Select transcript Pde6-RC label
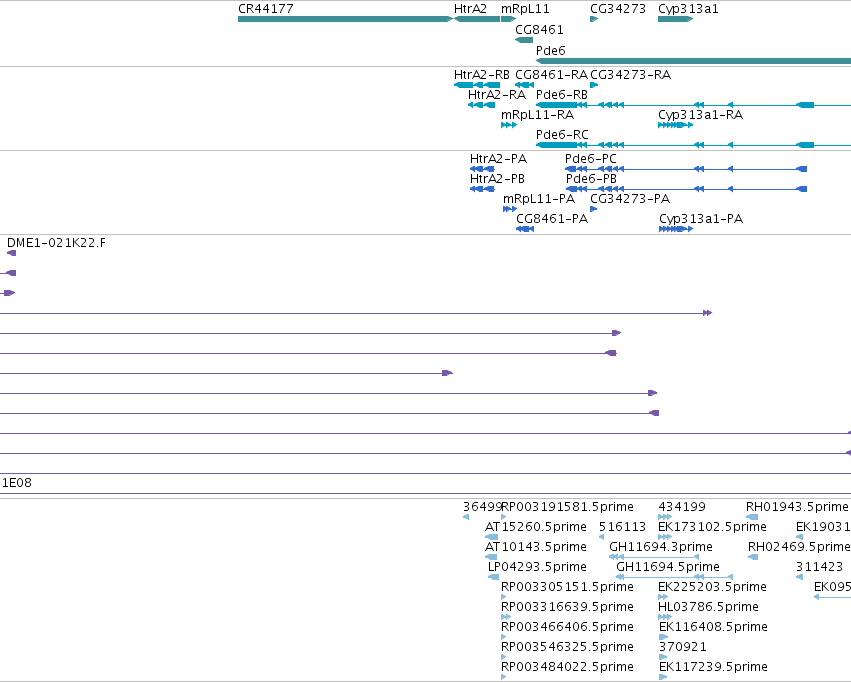The width and height of the screenshot is (851, 682). pyautogui.click(x=562, y=135)
